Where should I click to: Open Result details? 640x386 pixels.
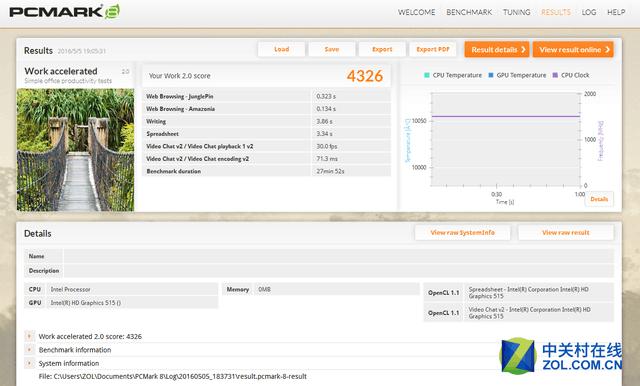point(497,49)
